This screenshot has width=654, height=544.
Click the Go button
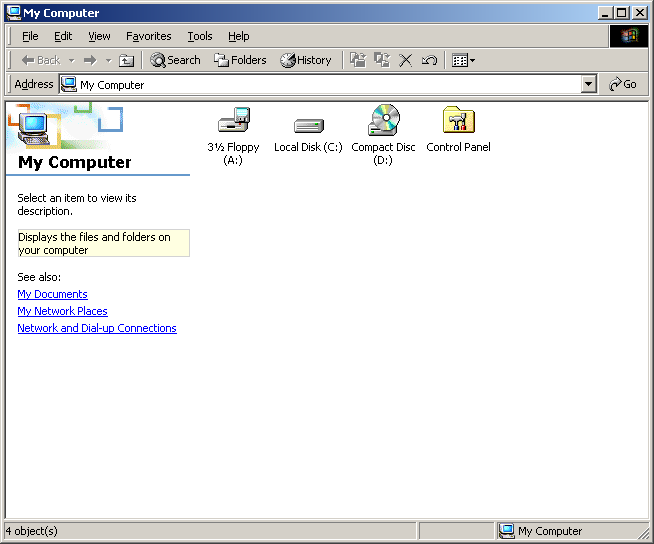(x=623, y=84)
